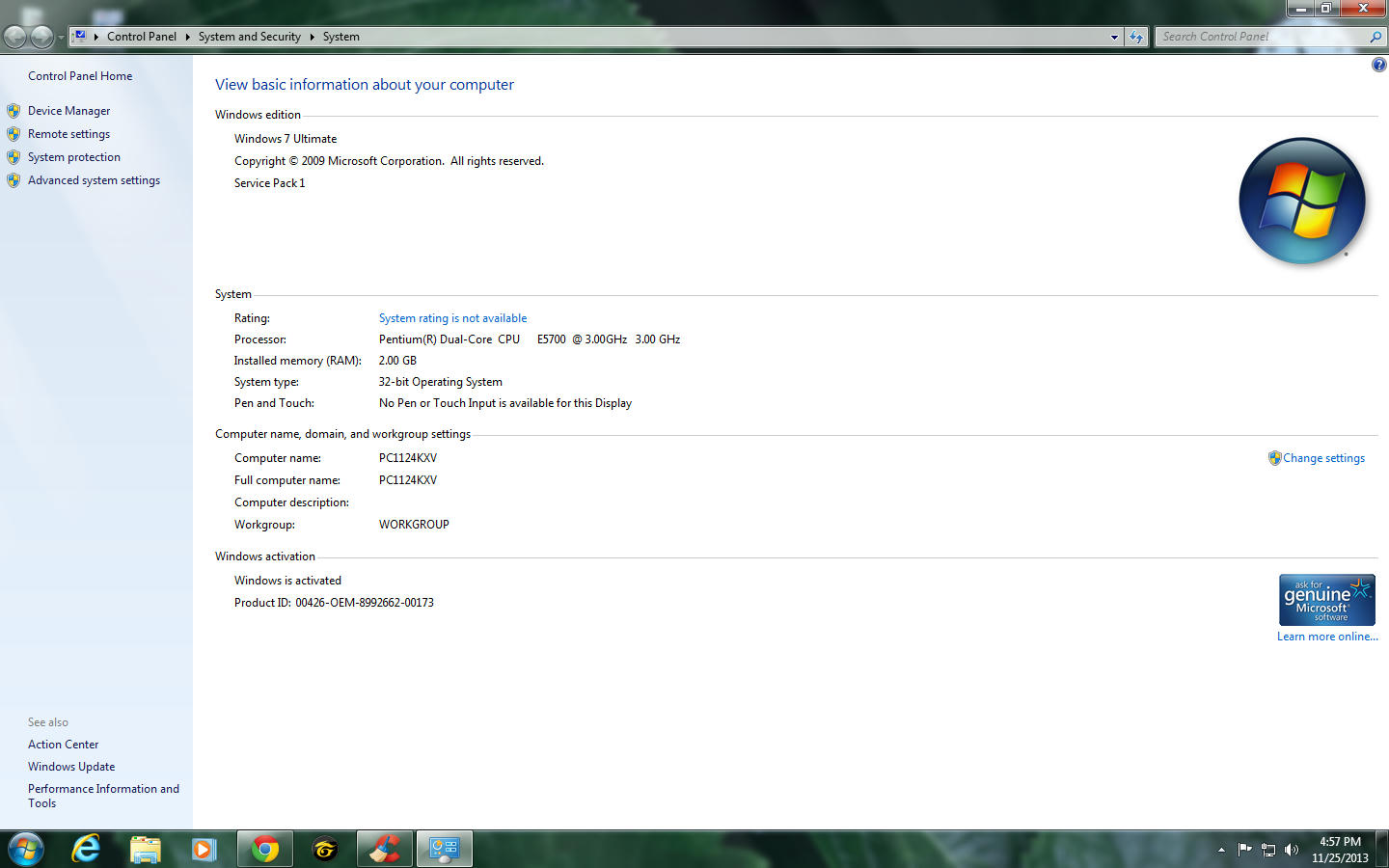Click the Change settings link
This screenshot has width=1389, height=868.
click(x=1323, y=458)
